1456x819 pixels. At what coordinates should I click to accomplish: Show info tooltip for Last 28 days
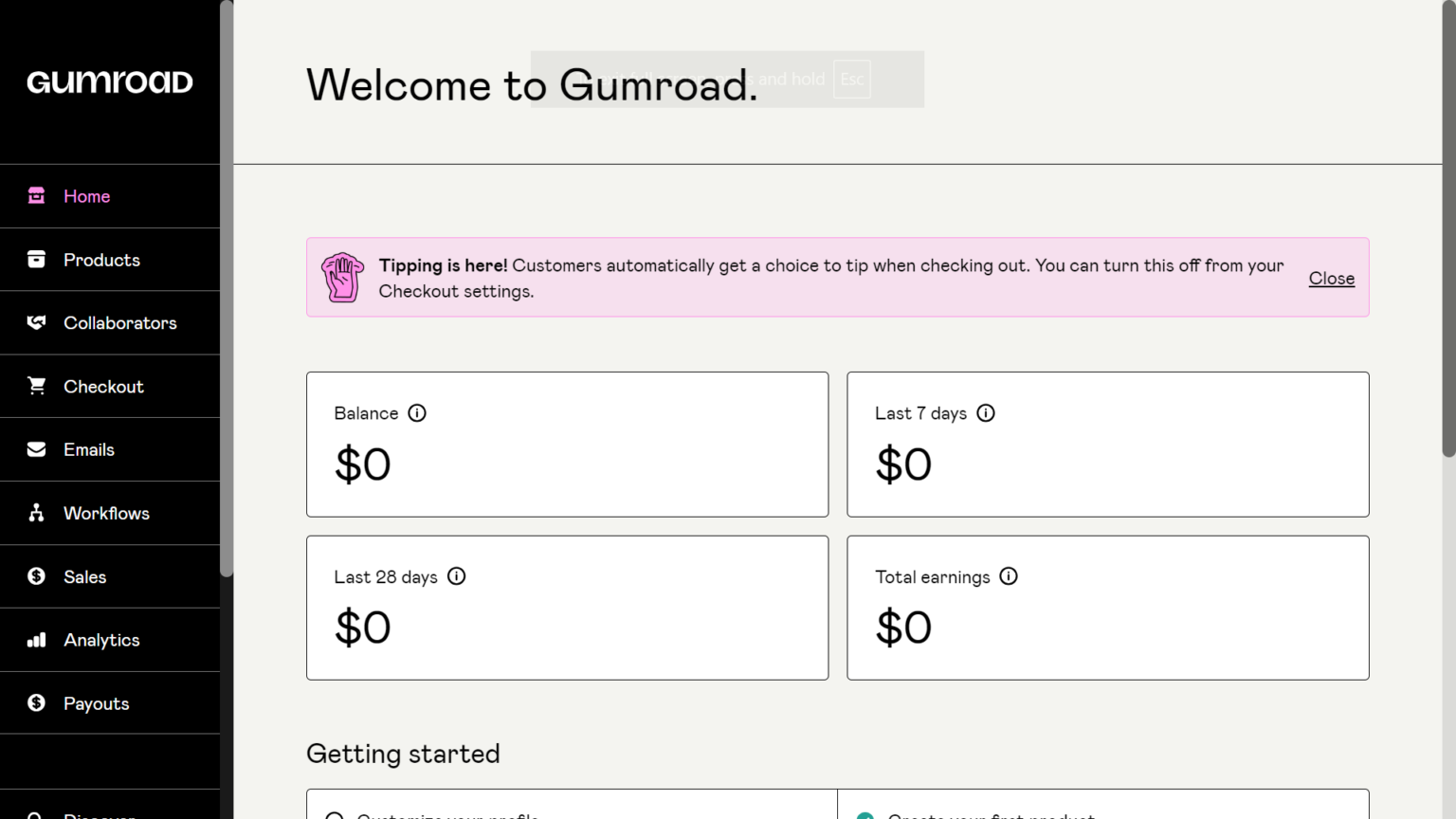(x=457, y=576)
